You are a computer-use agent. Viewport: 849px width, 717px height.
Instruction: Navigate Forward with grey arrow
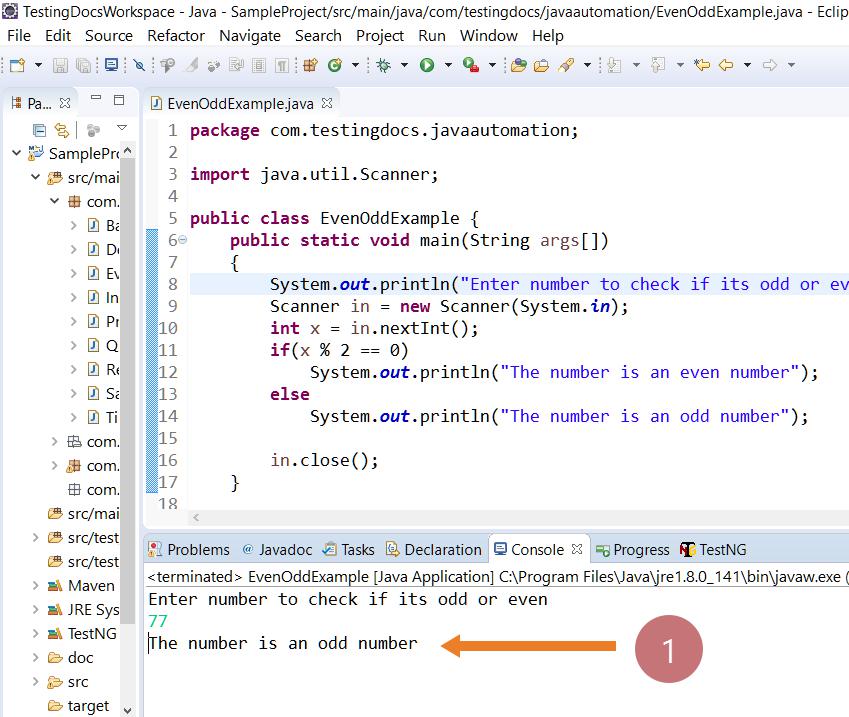point(770,66)
